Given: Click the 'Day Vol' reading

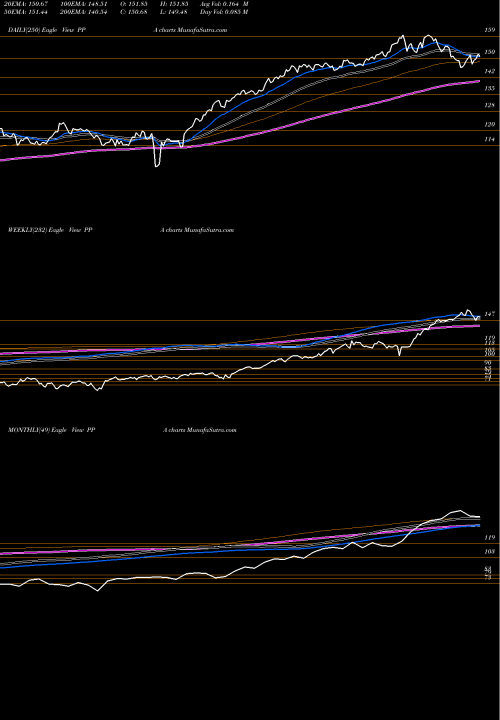Looking at the screenshot, I should (224, 12).
